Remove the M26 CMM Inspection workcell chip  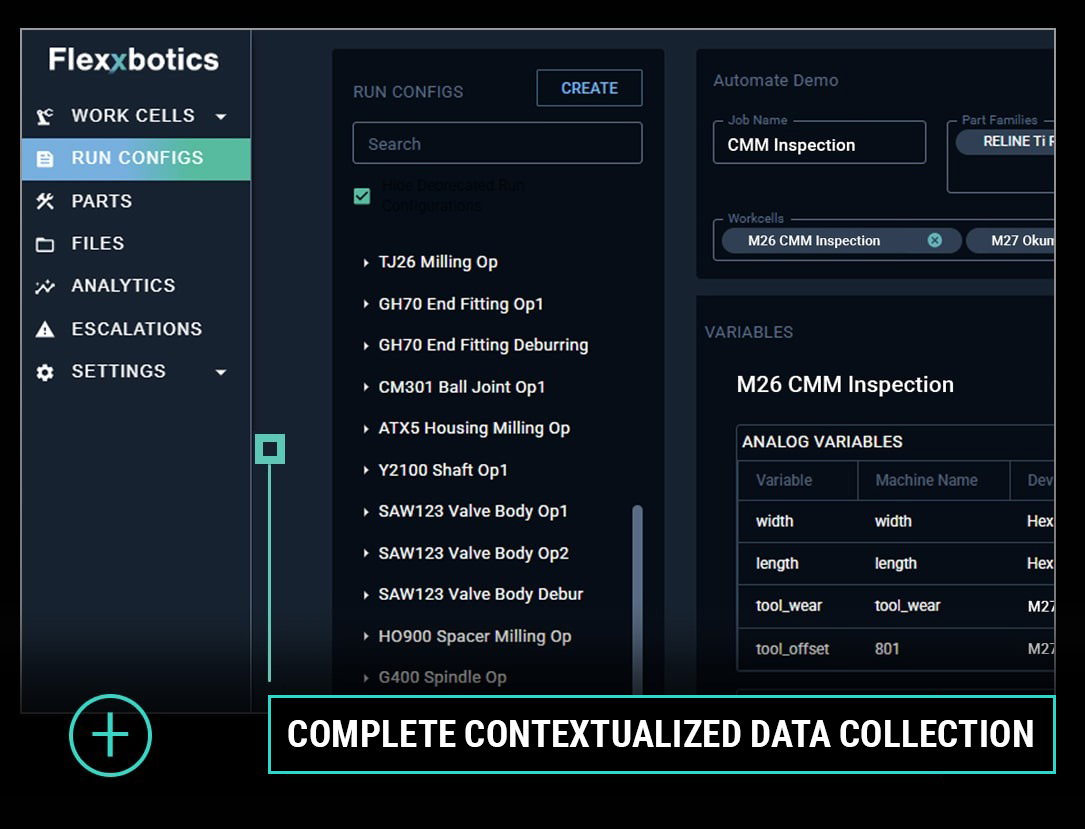coord(935,240)
